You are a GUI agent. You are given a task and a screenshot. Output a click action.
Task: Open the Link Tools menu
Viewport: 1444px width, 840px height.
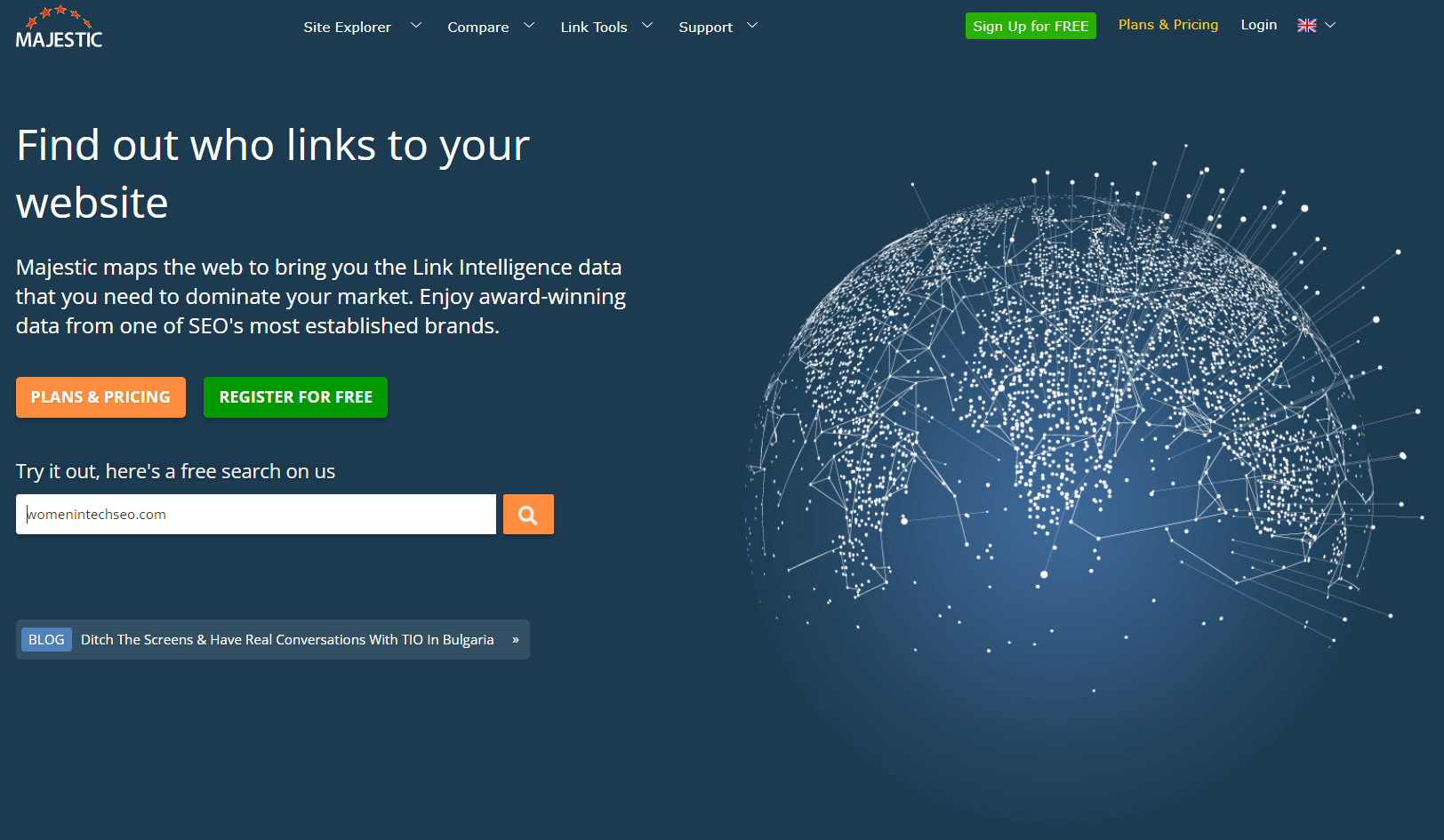593,28
